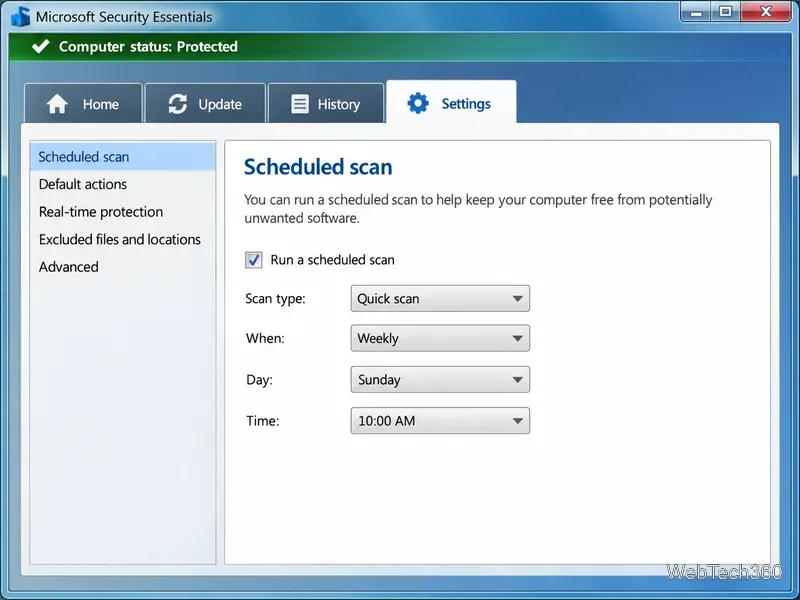
Task: Open Excluded files and locations
Action: (122, 239)
